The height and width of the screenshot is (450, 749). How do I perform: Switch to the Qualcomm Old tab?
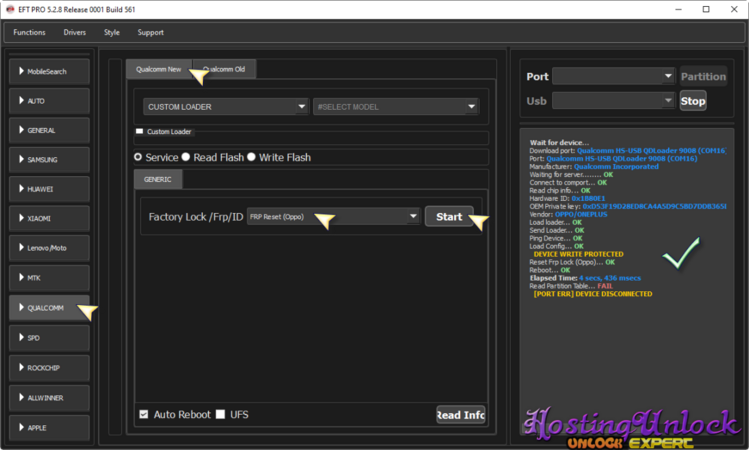[224, 69]
